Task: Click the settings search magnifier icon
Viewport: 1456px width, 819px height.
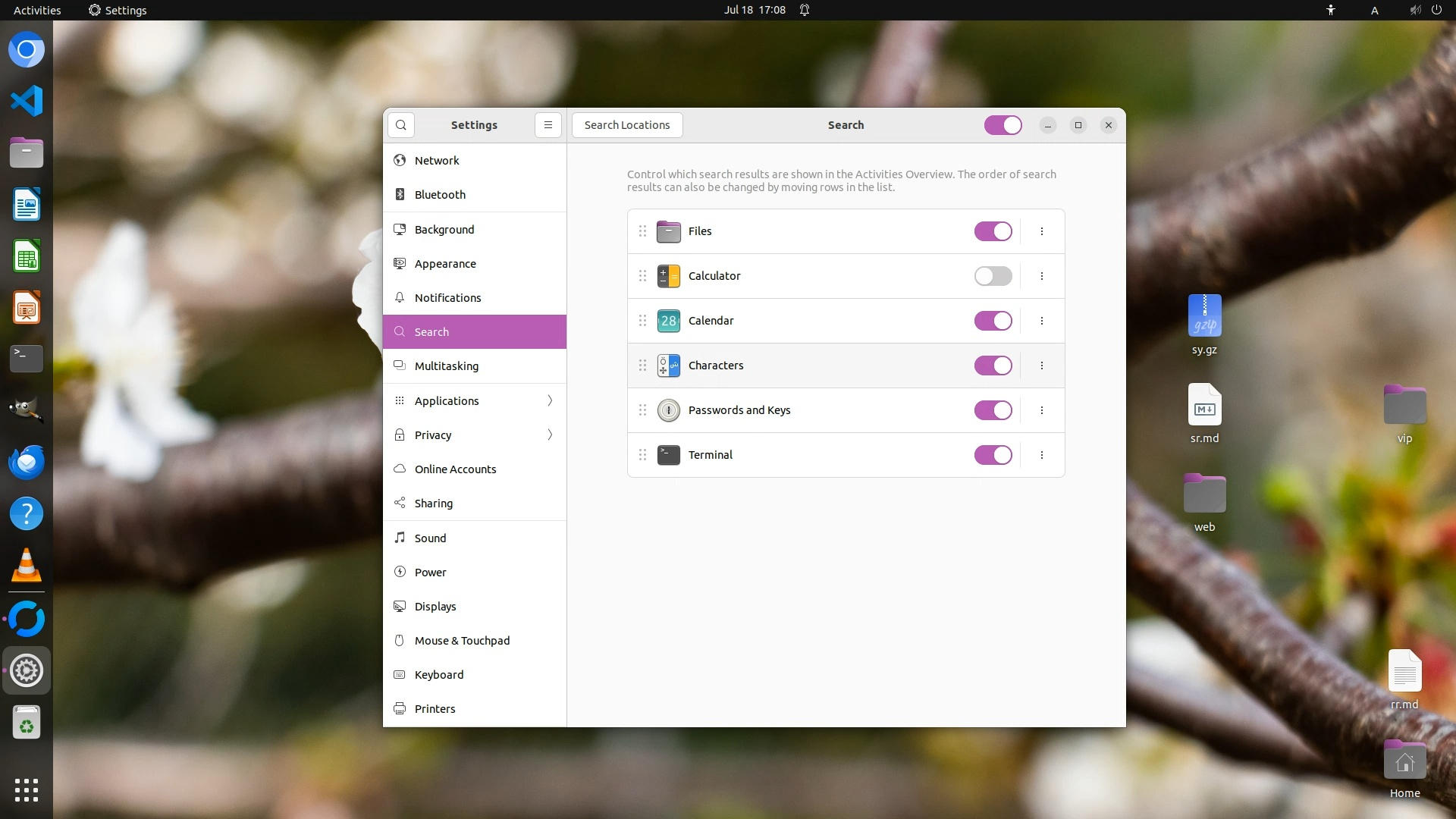Action: (401, 125)
